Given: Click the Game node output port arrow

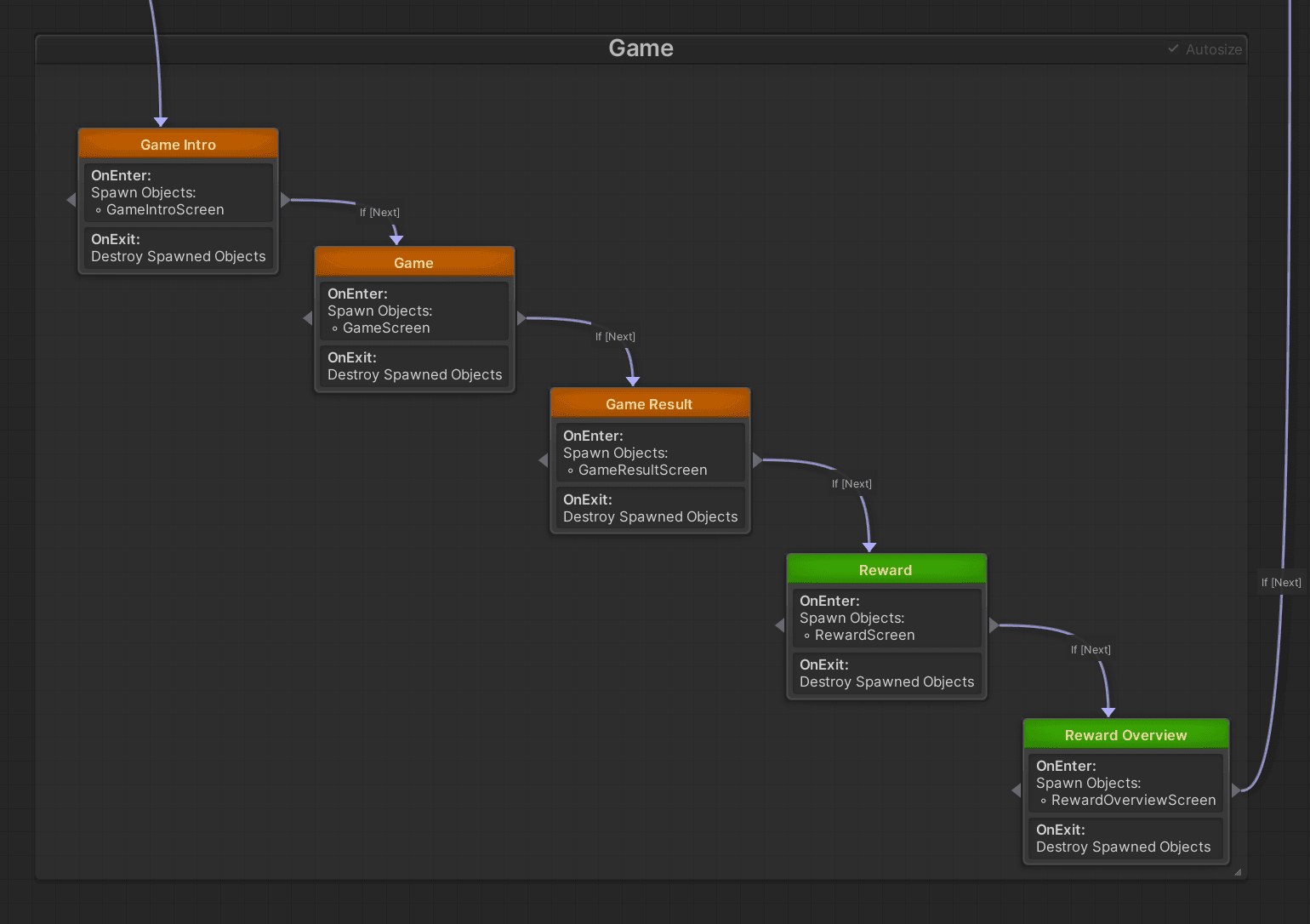Looking at the screenshot, I should 521,318.
